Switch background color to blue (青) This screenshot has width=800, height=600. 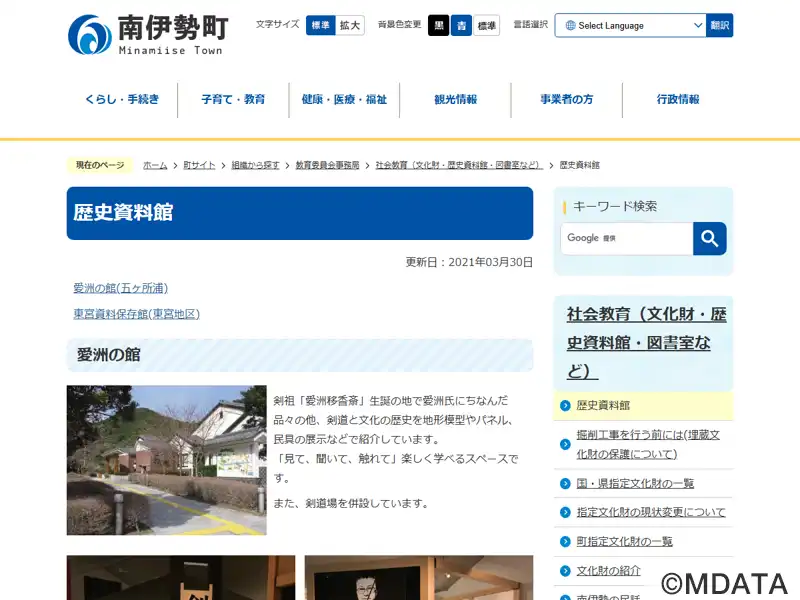tap(461, 25)
